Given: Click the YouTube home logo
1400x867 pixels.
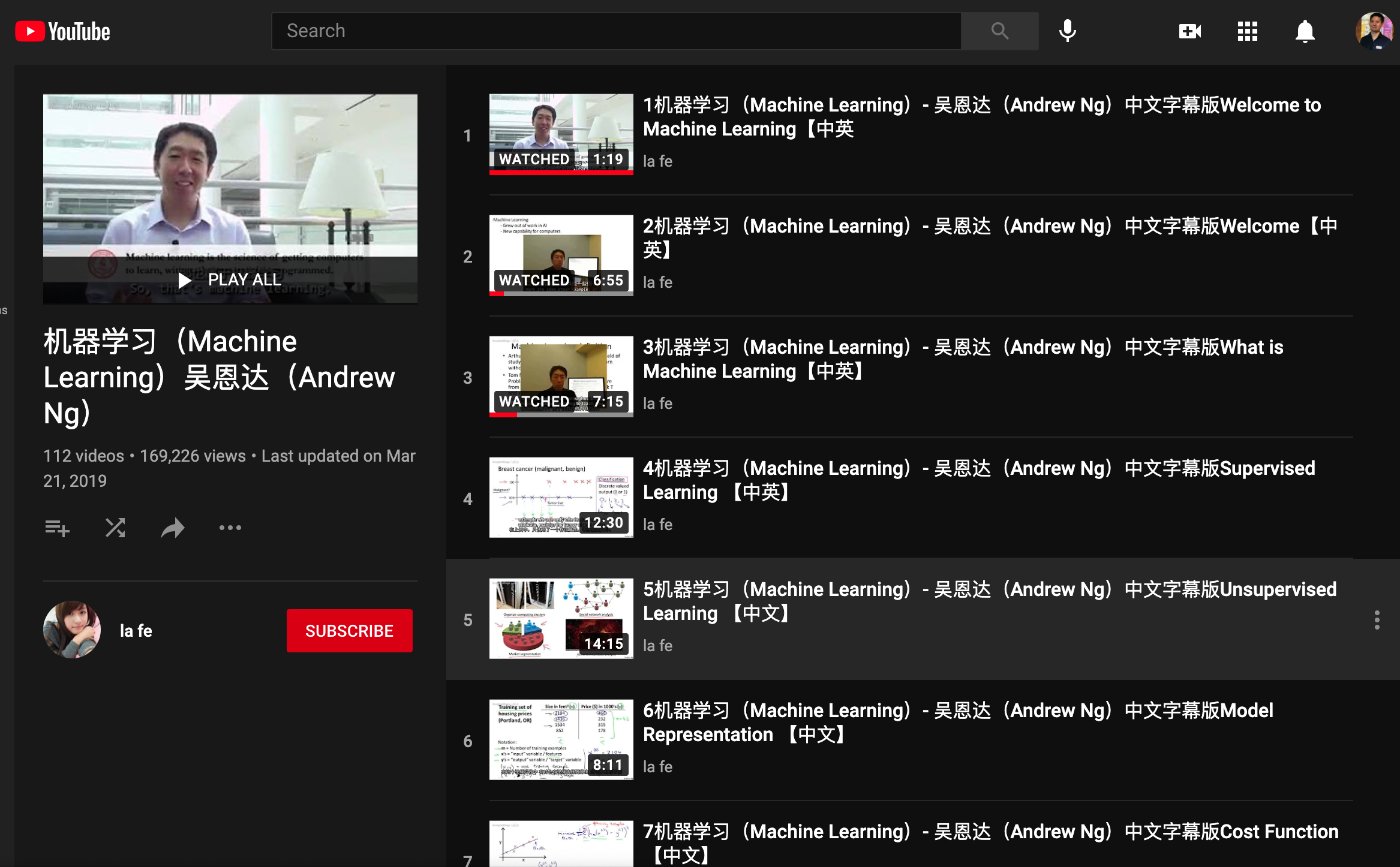Looking at the screenshot, I should [x=63, y=31].
